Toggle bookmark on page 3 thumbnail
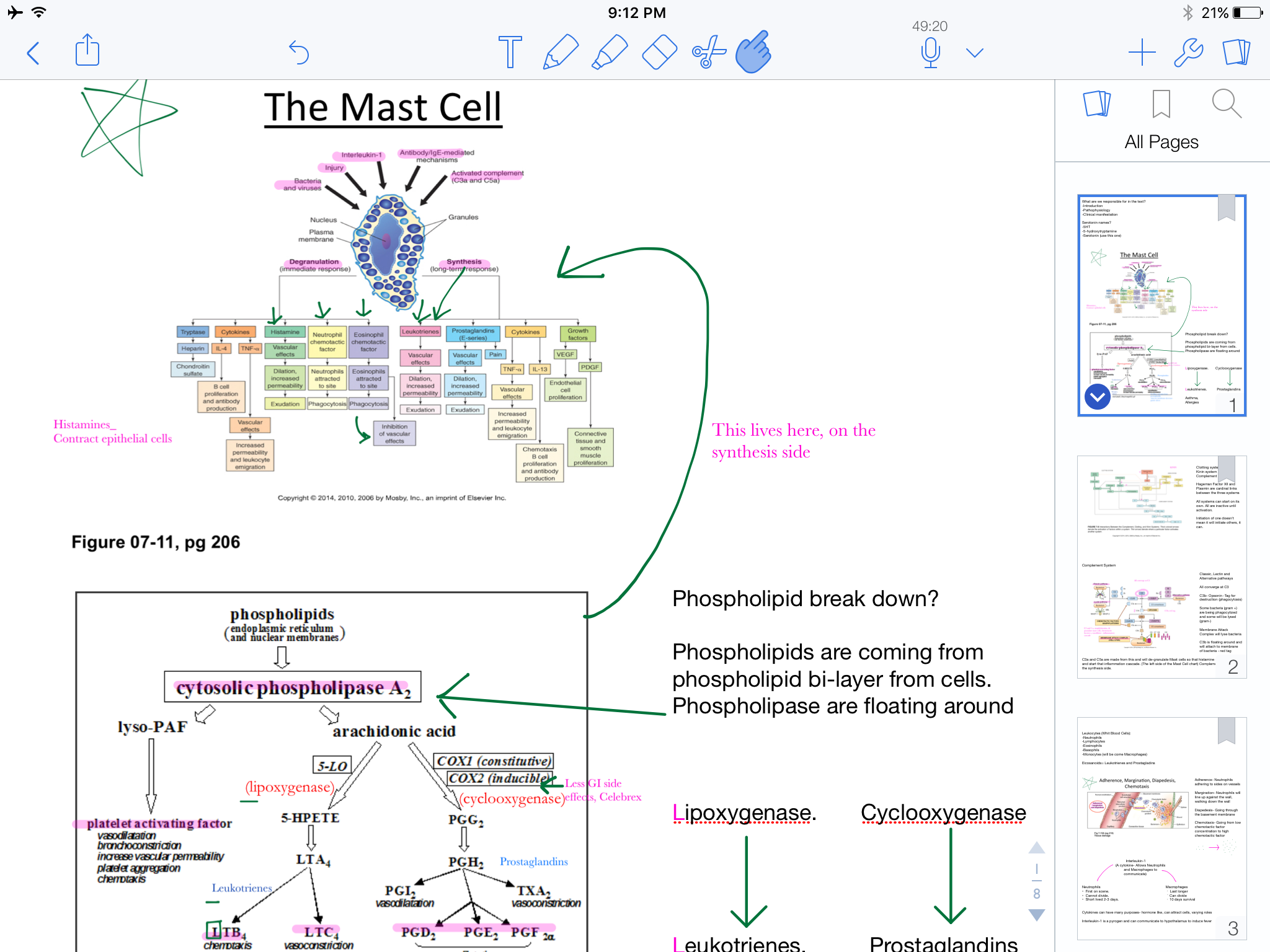The height and width of the screenshot is (952, 1270). 1226,730
